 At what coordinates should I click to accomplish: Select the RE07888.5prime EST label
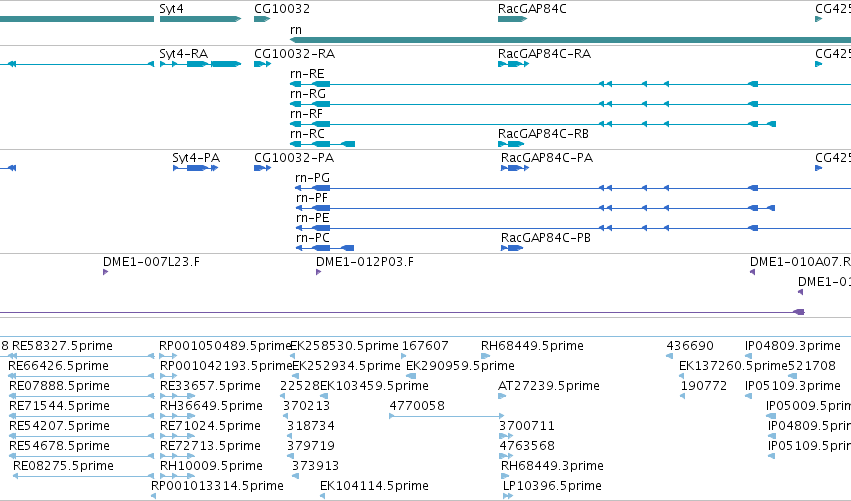59,386
